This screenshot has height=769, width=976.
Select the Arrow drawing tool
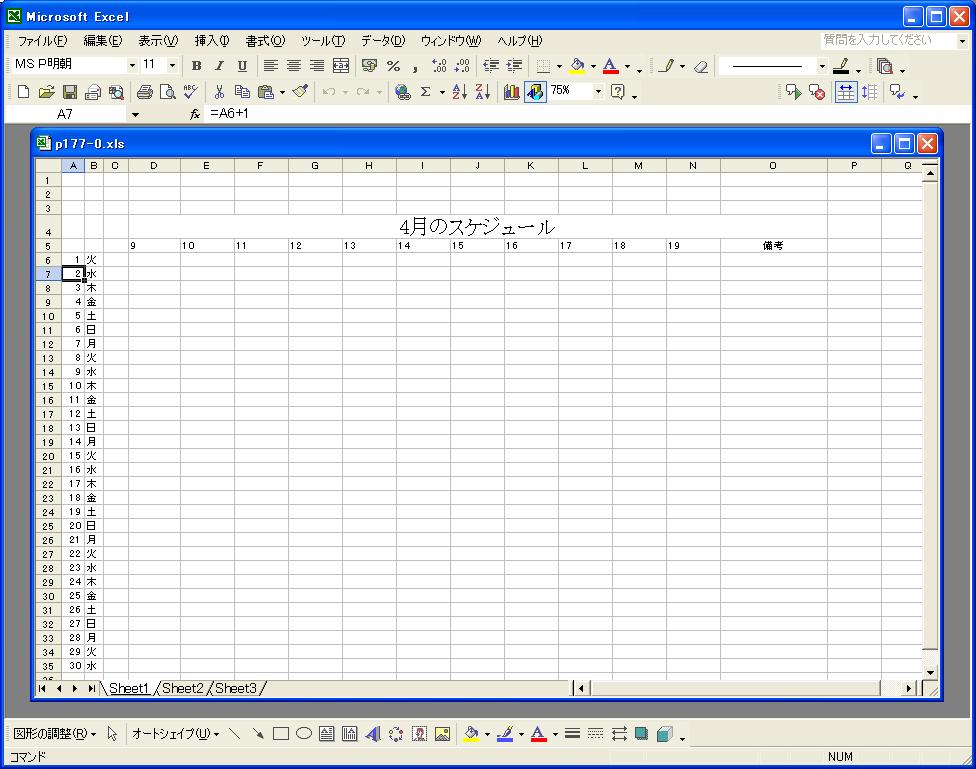pos(258,734)
